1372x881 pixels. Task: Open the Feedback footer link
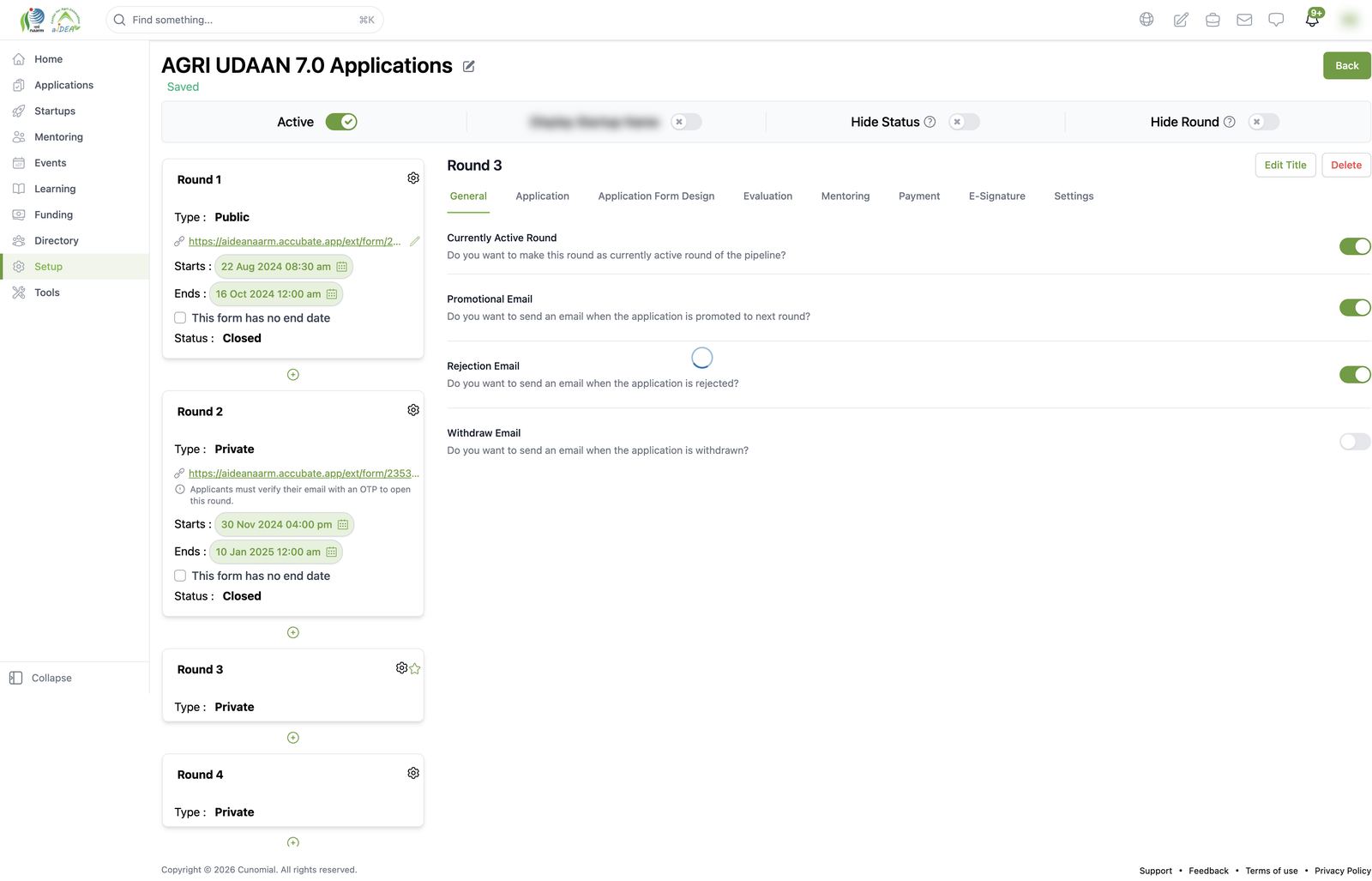point(1208,871)
